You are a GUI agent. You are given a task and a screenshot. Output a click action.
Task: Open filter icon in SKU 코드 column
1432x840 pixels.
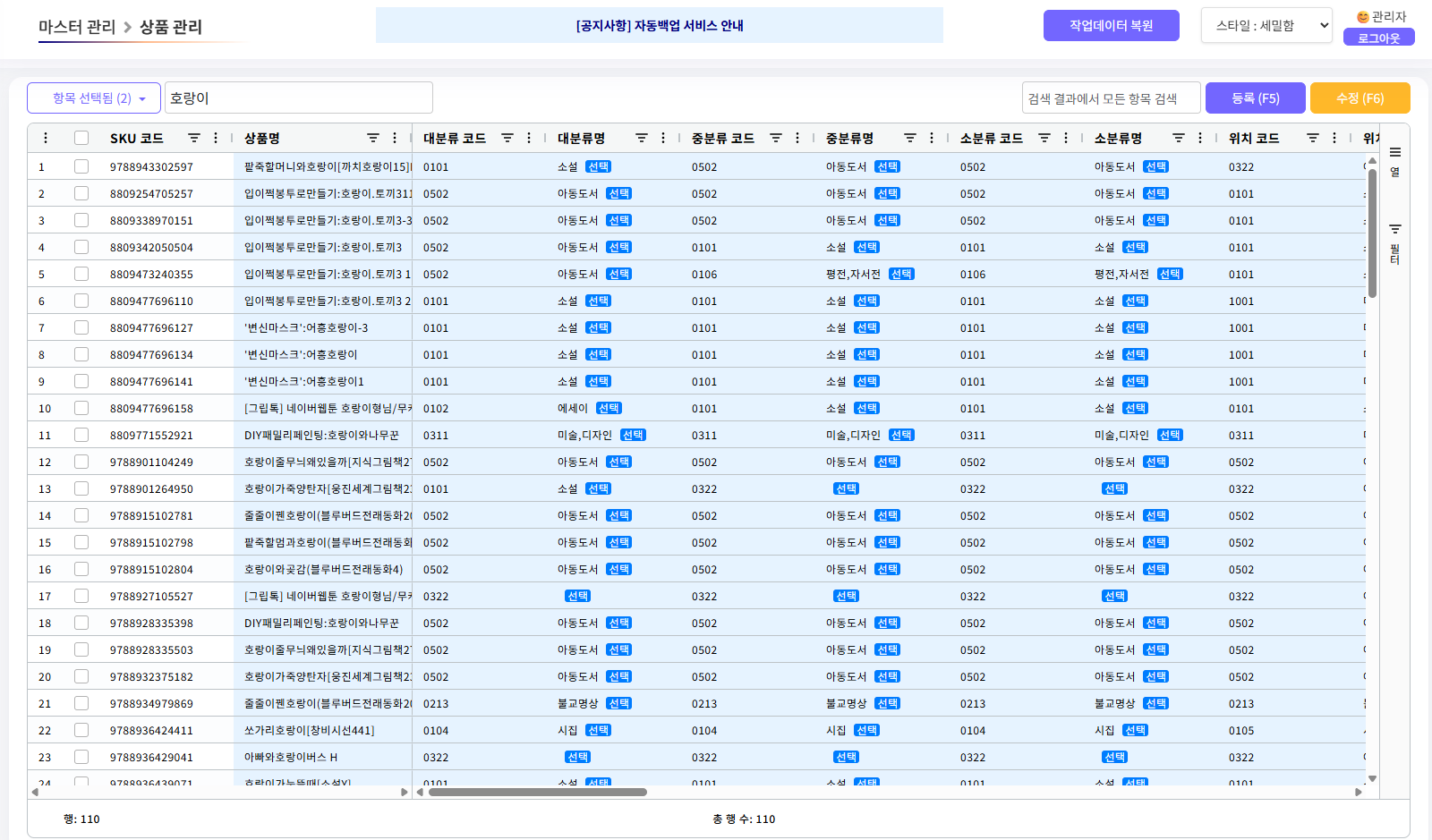pyautogui.click(x=193, y=138)
